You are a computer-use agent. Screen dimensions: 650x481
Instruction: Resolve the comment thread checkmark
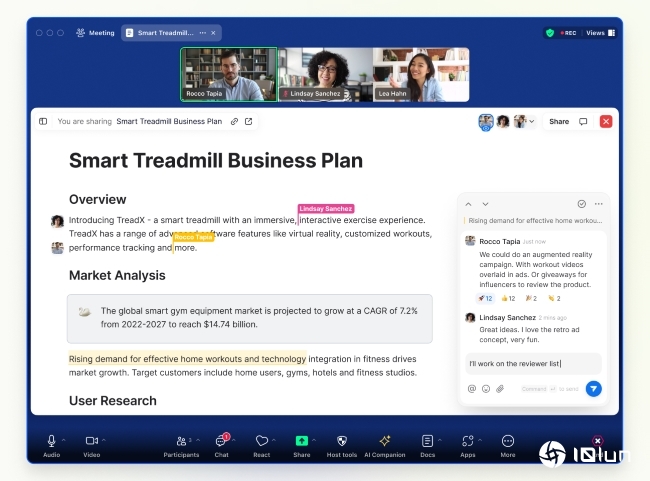click(x=582, y=204)
